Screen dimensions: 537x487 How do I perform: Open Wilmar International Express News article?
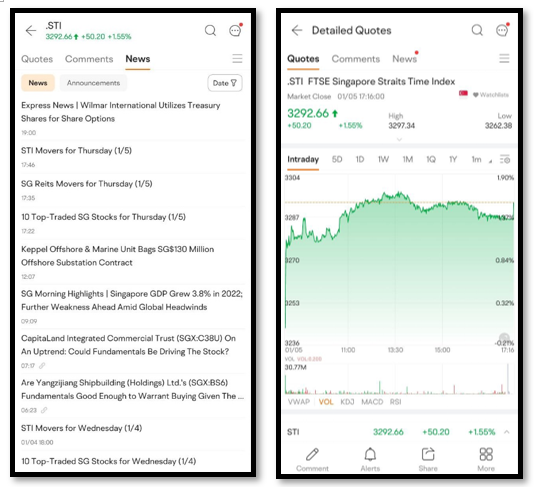coord(133,118)
